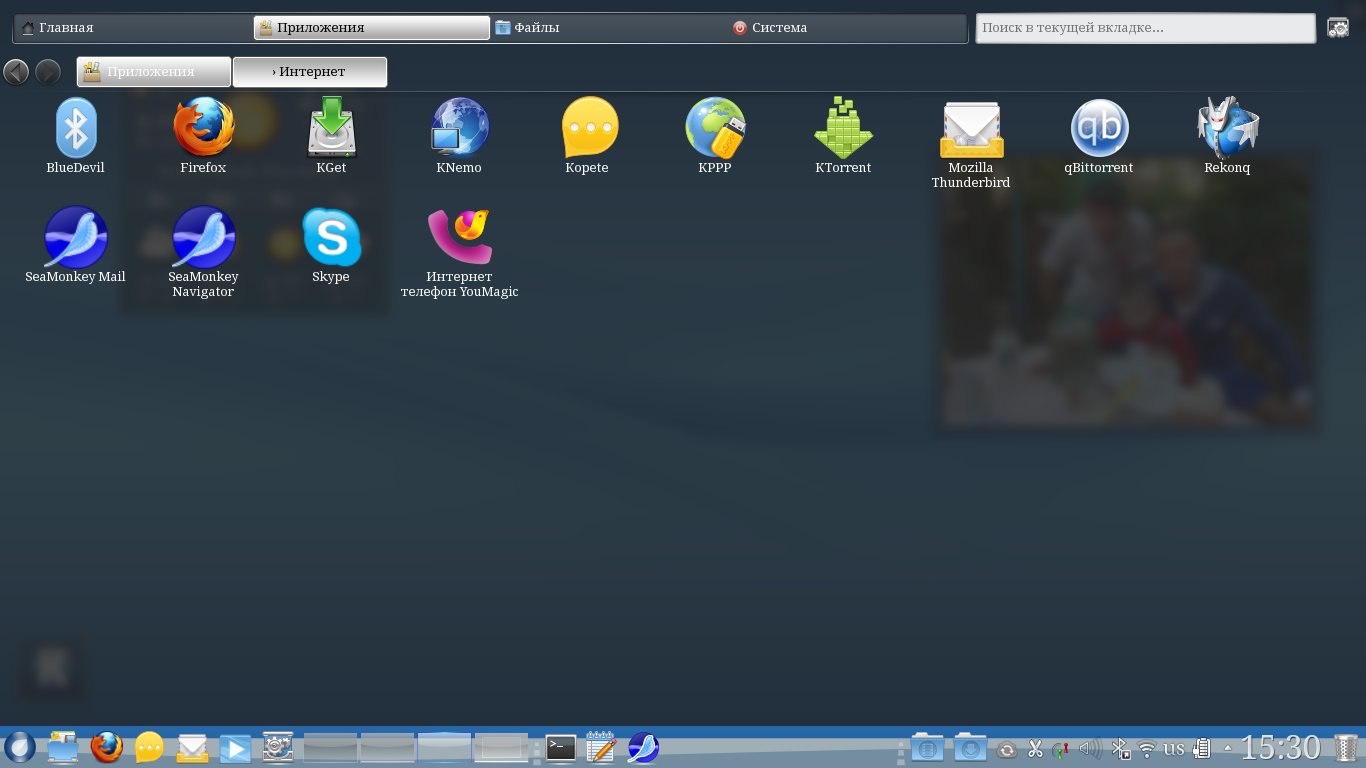
Task: Launch Интернет телефон YouMagic
Action: coord(459,252)
